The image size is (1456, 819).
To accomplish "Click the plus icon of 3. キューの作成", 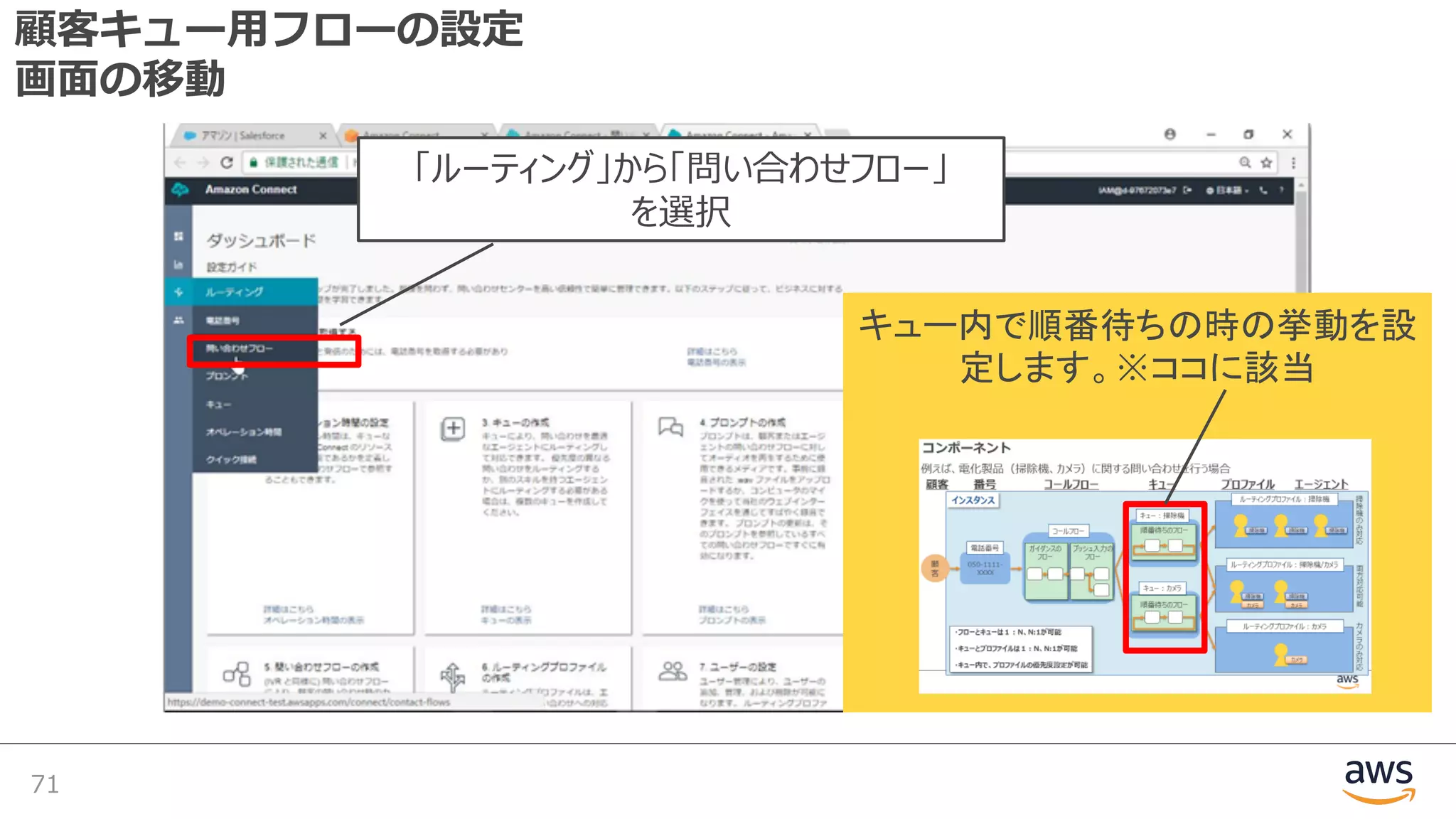I will coord(453,429).
